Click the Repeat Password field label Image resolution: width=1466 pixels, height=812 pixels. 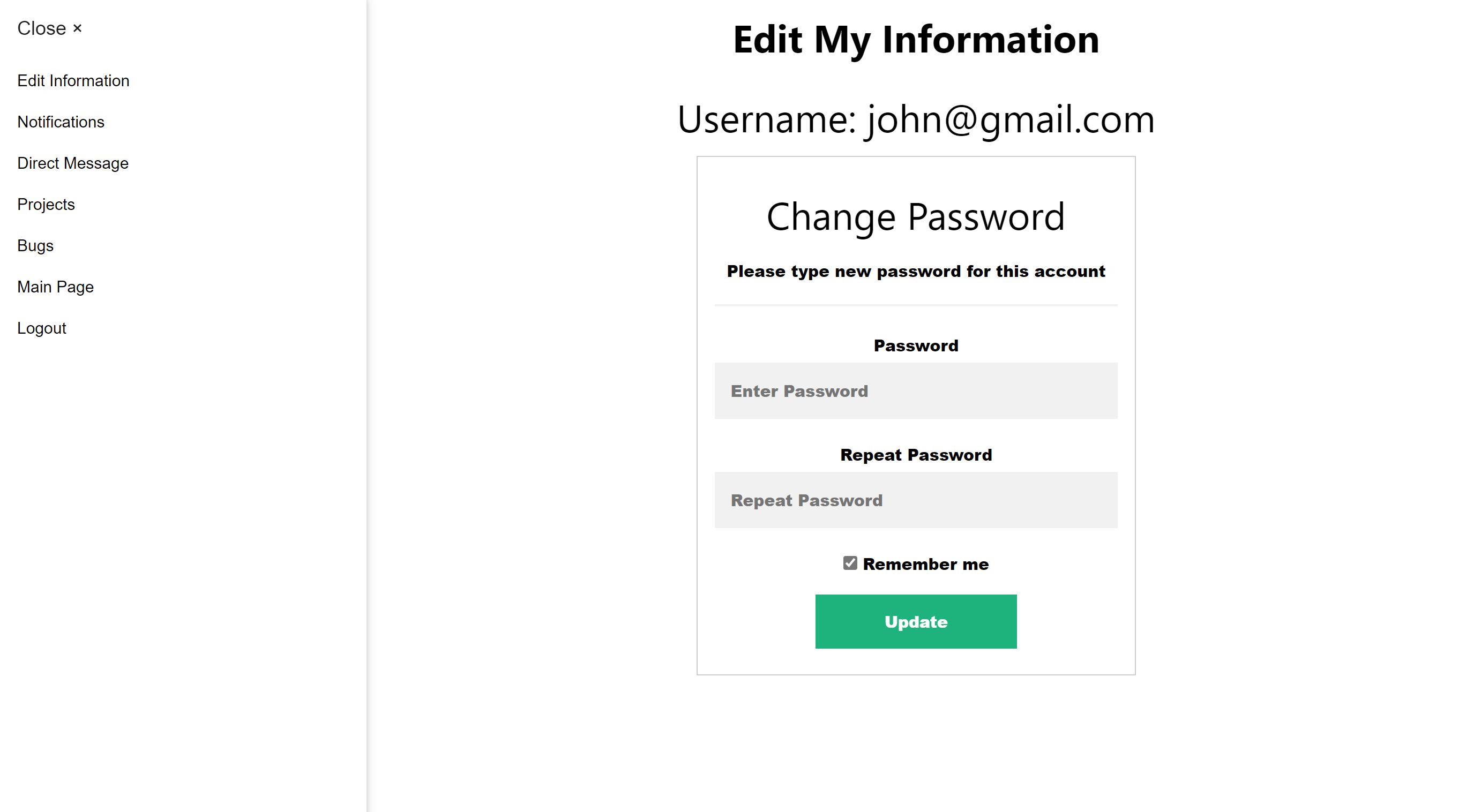(916, 455)
